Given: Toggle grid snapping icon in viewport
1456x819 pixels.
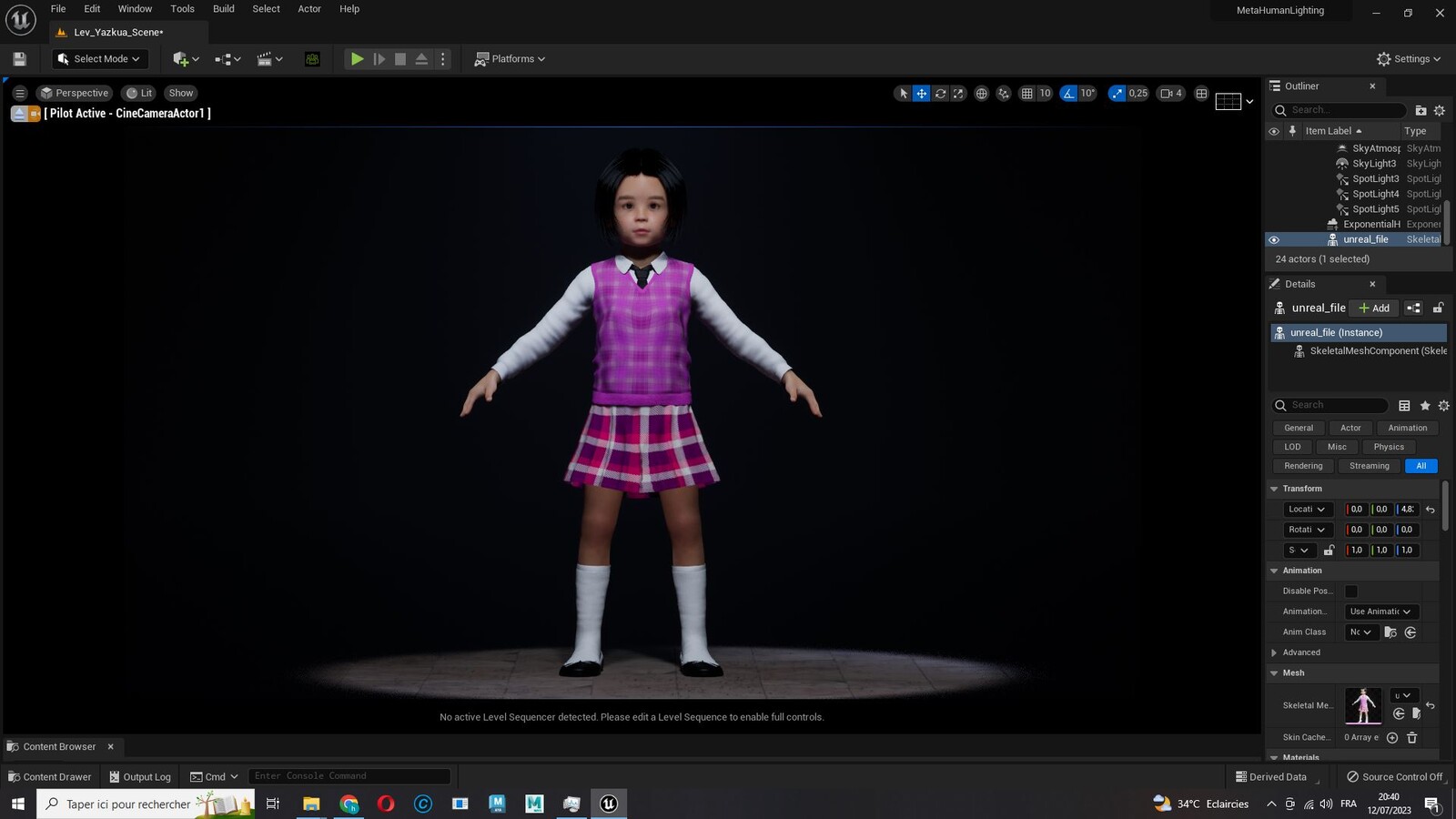Looking at the screenshot, I should point(1026,93).
